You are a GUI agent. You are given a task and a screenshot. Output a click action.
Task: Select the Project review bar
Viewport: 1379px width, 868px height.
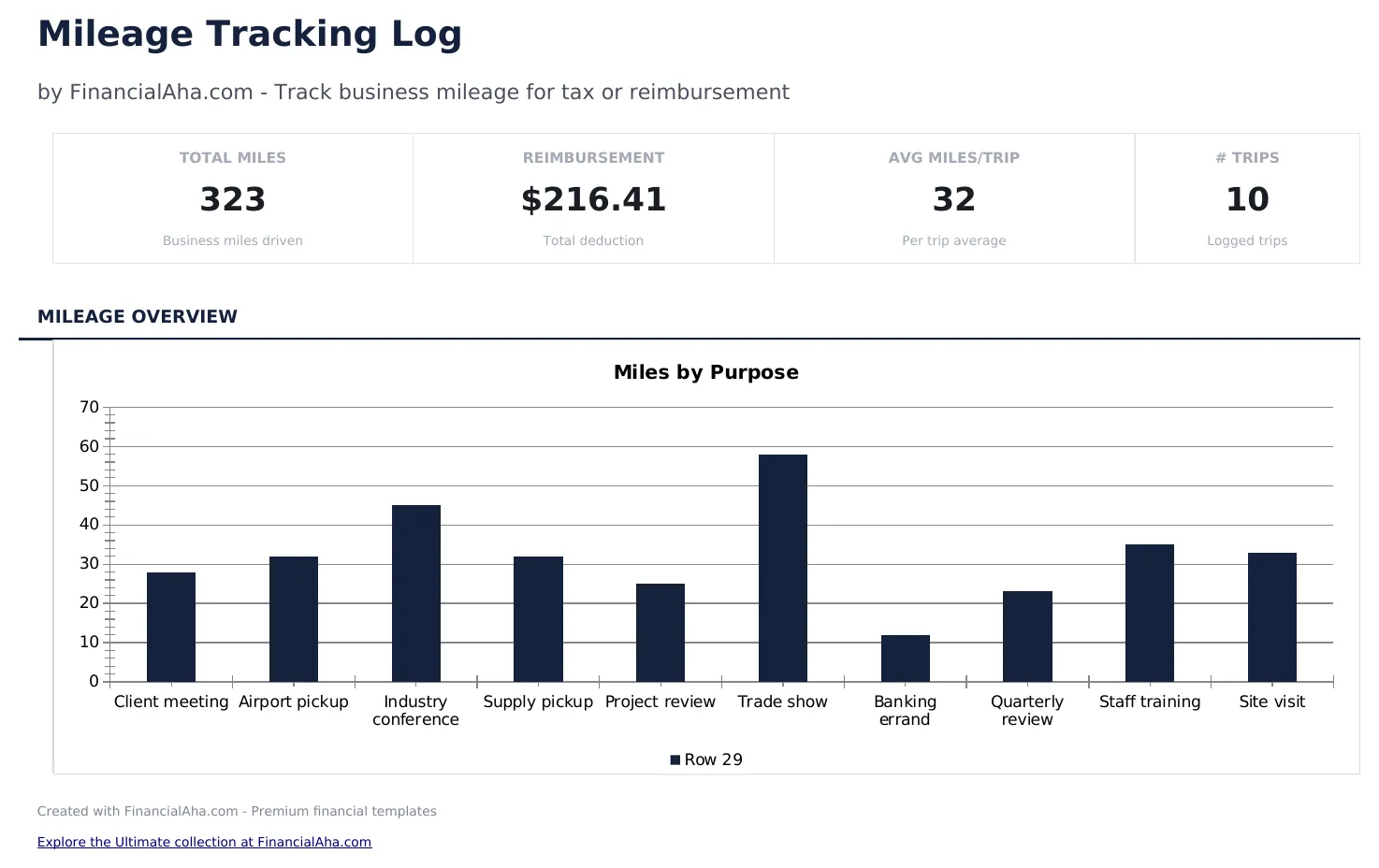660,631
